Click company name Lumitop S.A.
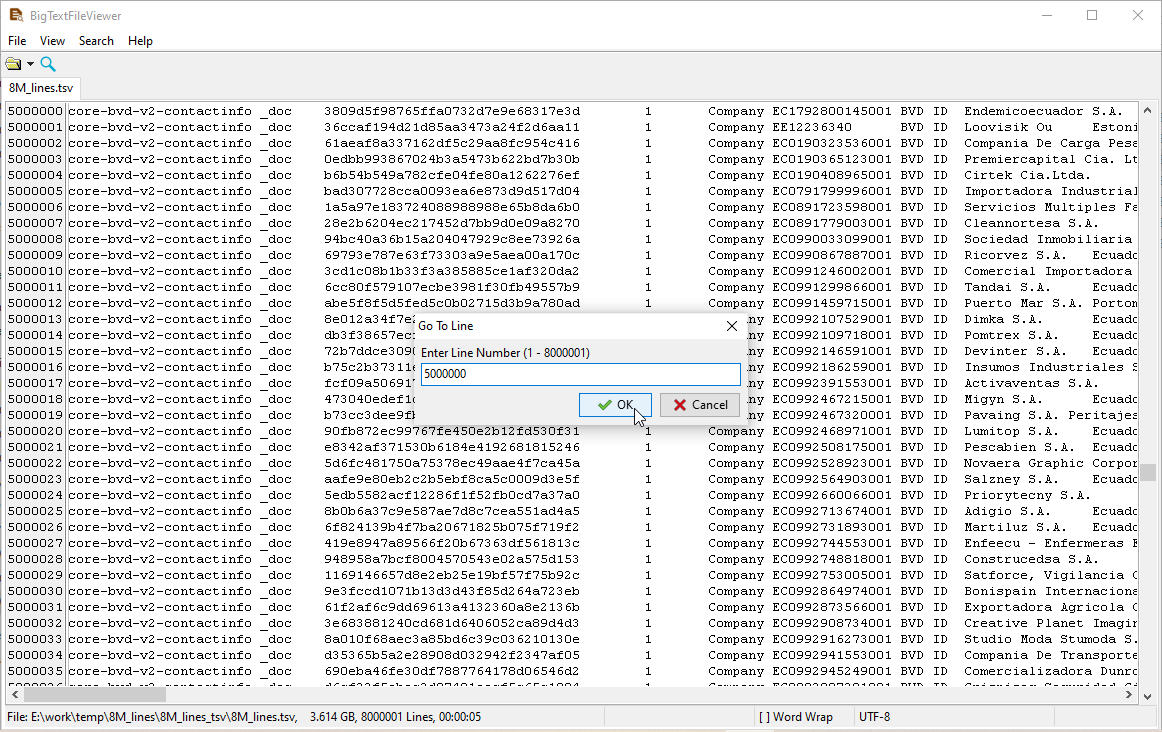The width and height of the screenshot is (1162, 732). [1012, 431]
